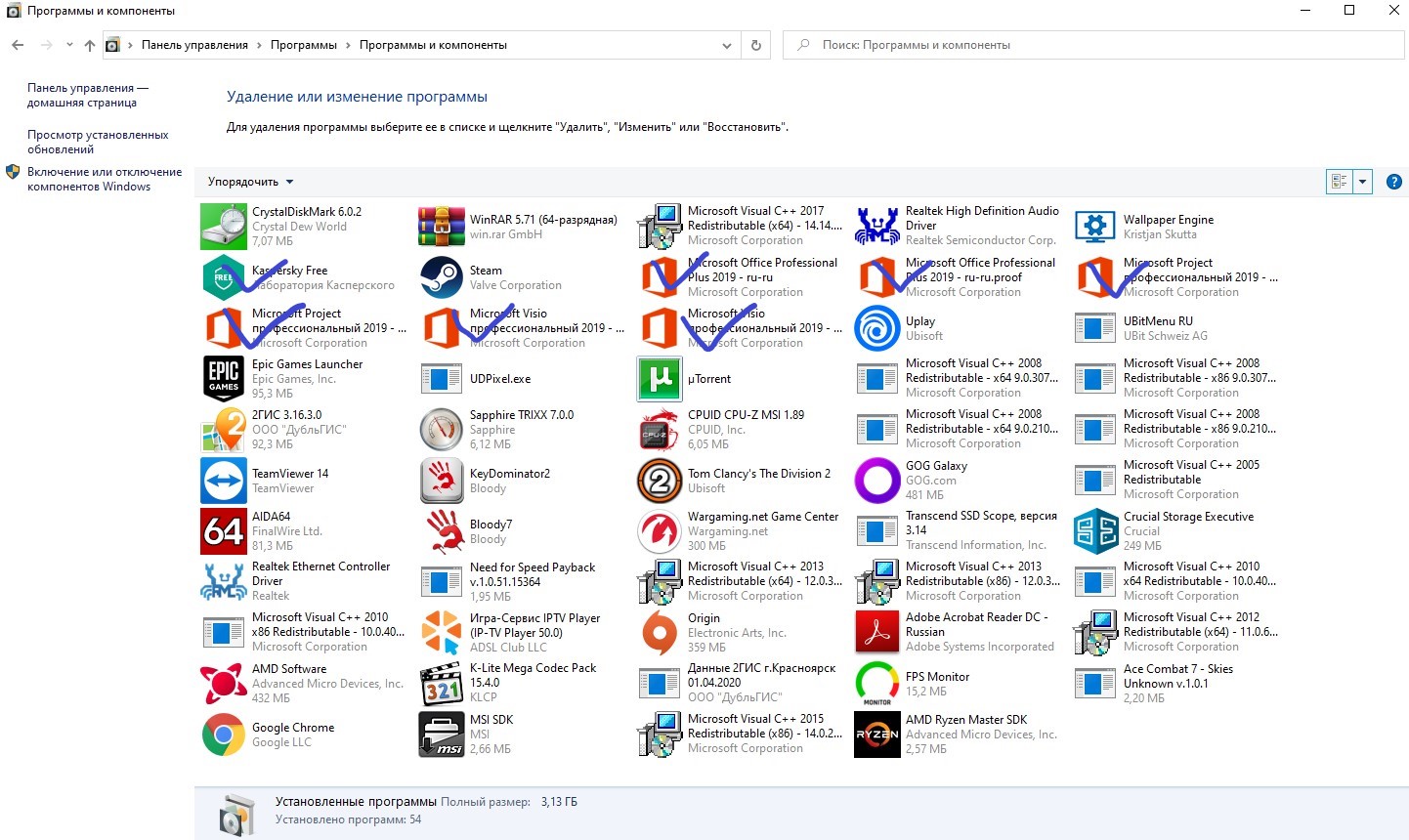The width and height of the screenshot is (1409, 840).
Task: Select the KeyDominator2 icon
Action: [442, 481]
